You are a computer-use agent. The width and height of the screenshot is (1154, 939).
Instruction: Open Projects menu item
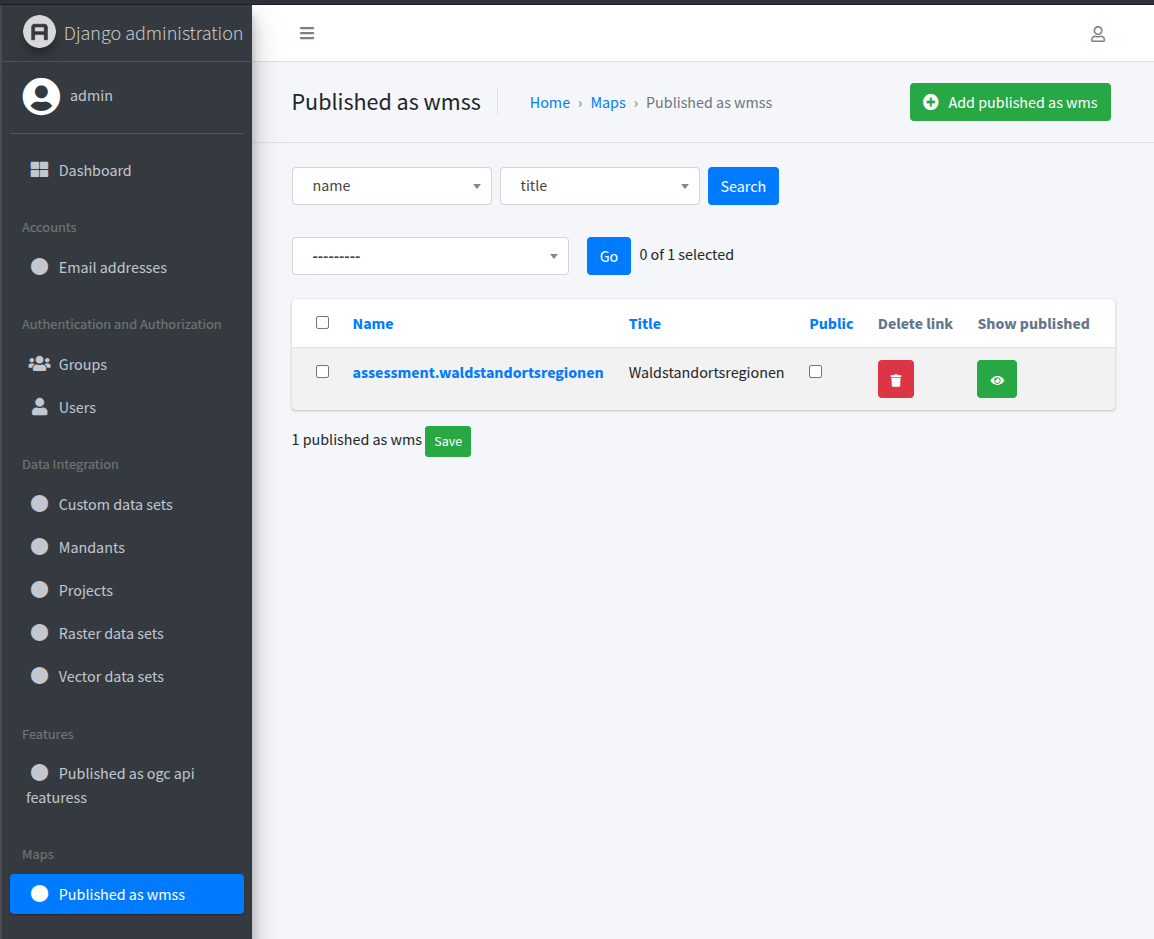(x=127, y=590)
